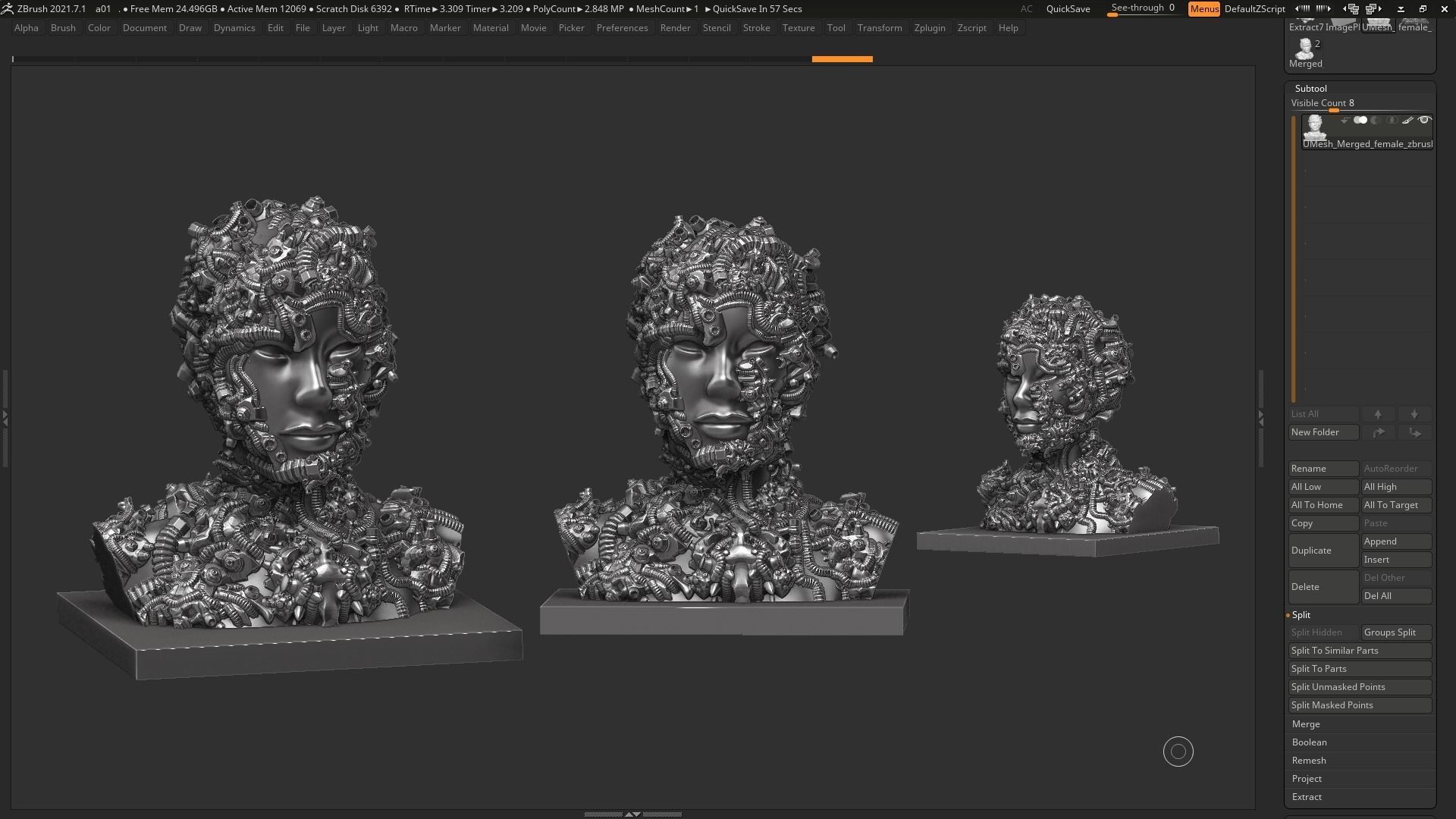Click the Duplicate subtool button
The height and width of the screenshot is (819, 1456).
(x=1323, y=551)
